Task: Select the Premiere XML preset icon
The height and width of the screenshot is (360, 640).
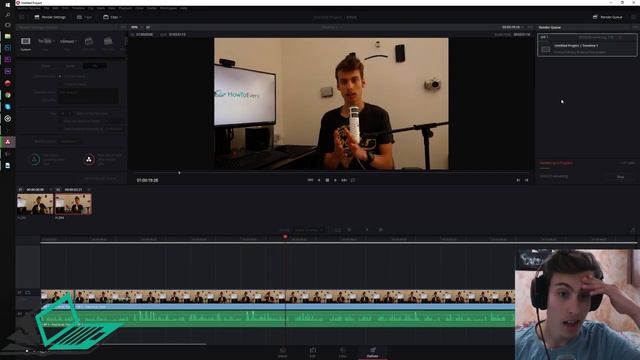Action: [x=108, y=43]
